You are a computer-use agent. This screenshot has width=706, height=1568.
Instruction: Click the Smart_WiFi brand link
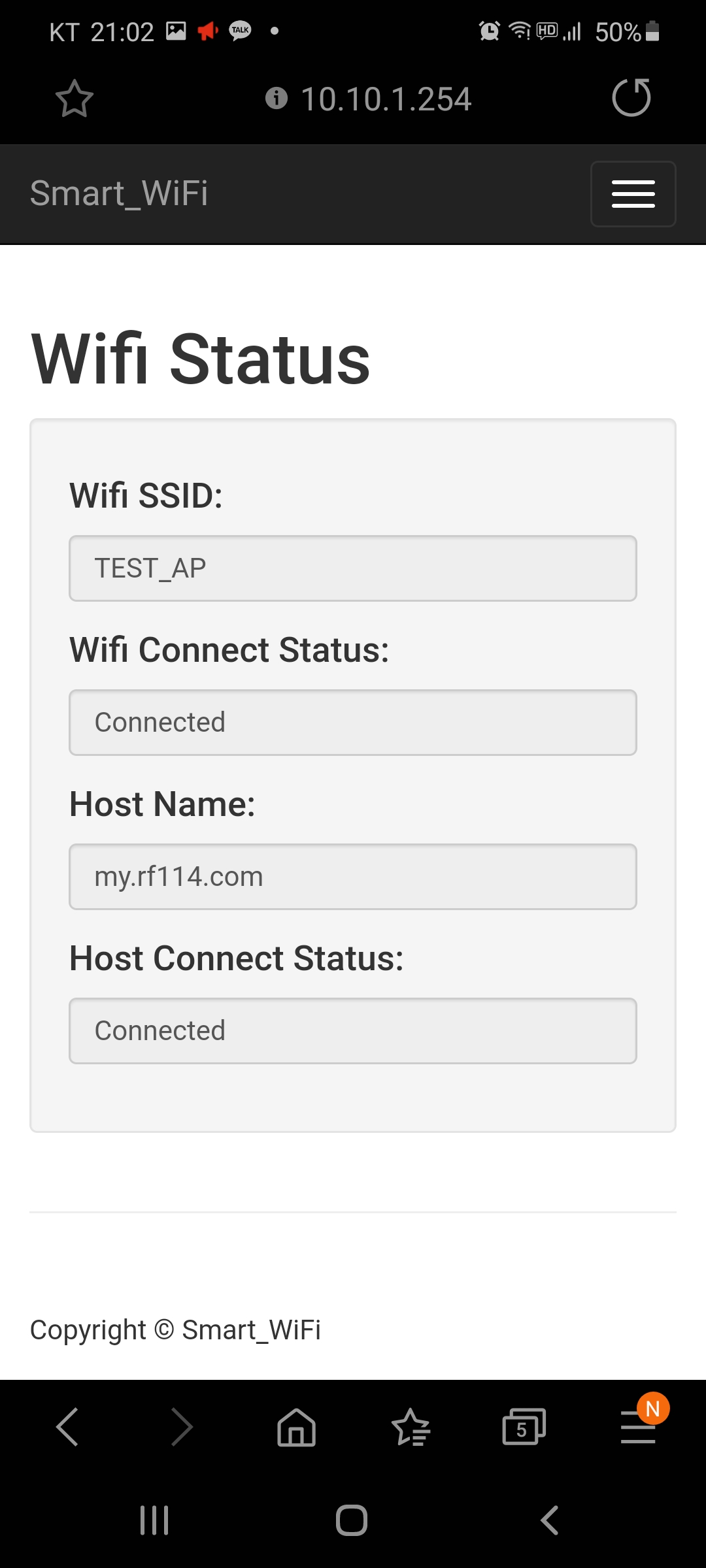[x=119, y=193]
